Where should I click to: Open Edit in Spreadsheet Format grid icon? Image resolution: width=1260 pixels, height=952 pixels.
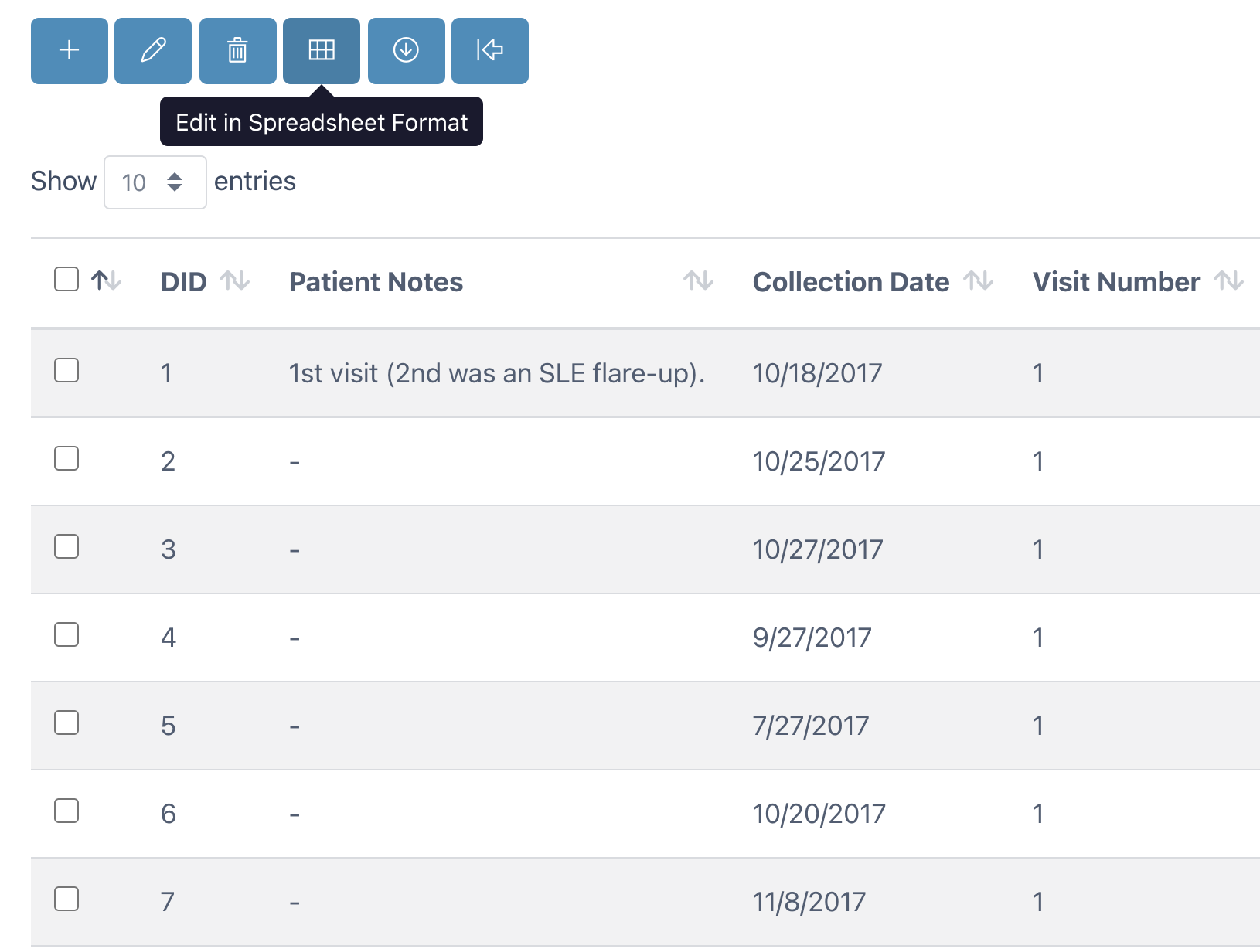point(322,51)
